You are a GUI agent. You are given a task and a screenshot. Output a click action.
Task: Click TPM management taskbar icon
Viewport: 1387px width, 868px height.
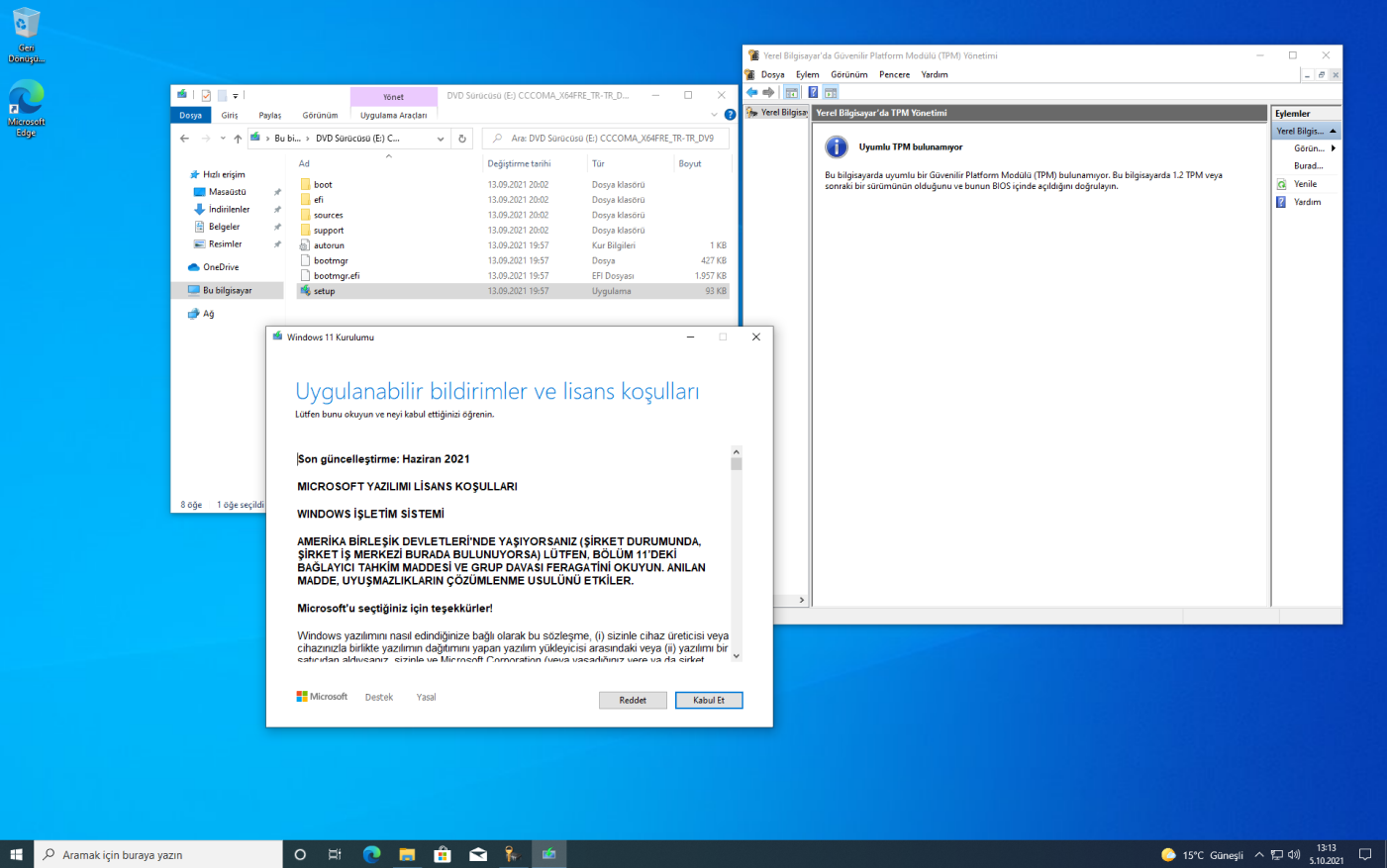point(512,854)
